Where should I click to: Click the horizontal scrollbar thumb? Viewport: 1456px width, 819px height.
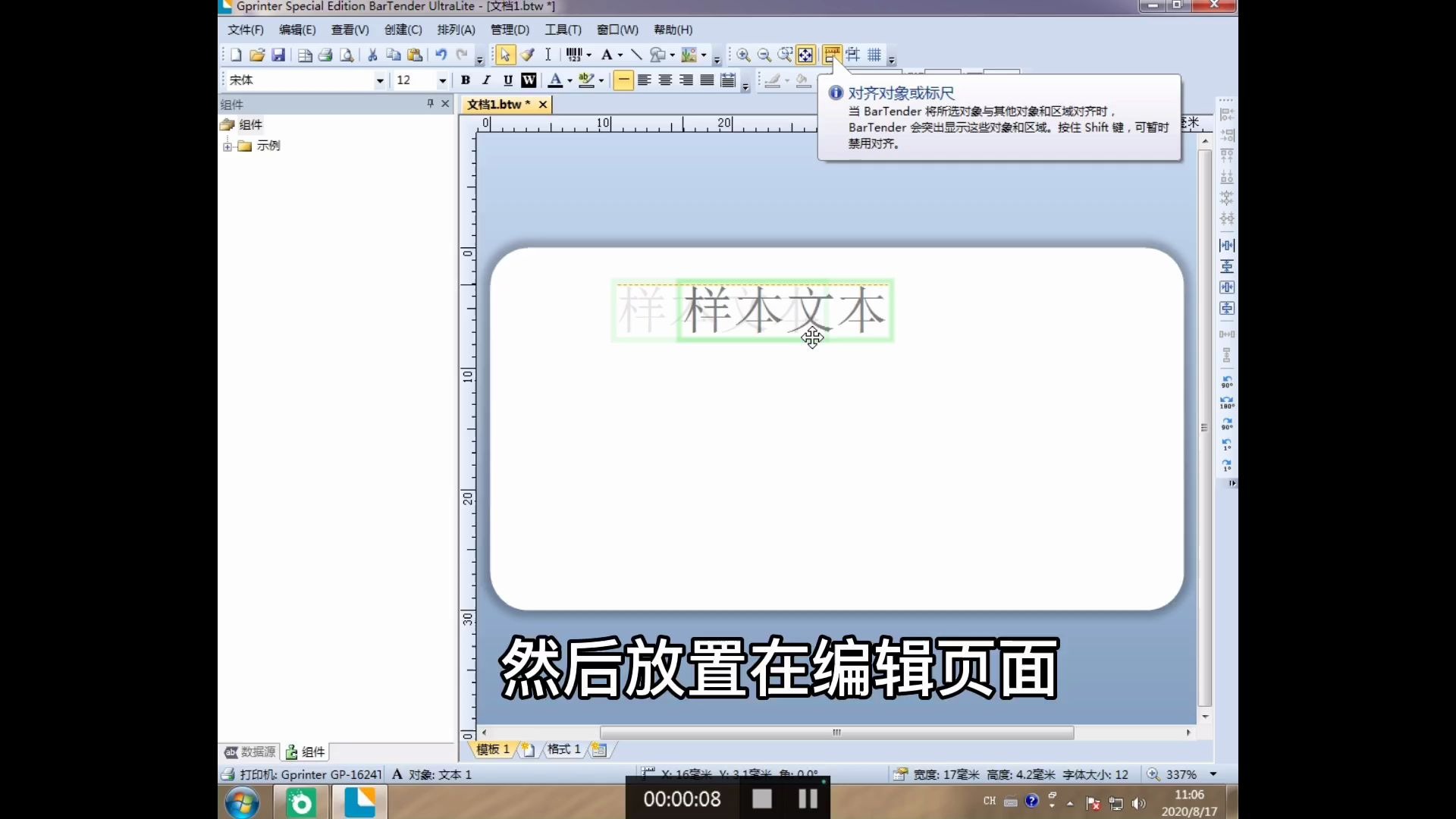[x=836, y=733]
